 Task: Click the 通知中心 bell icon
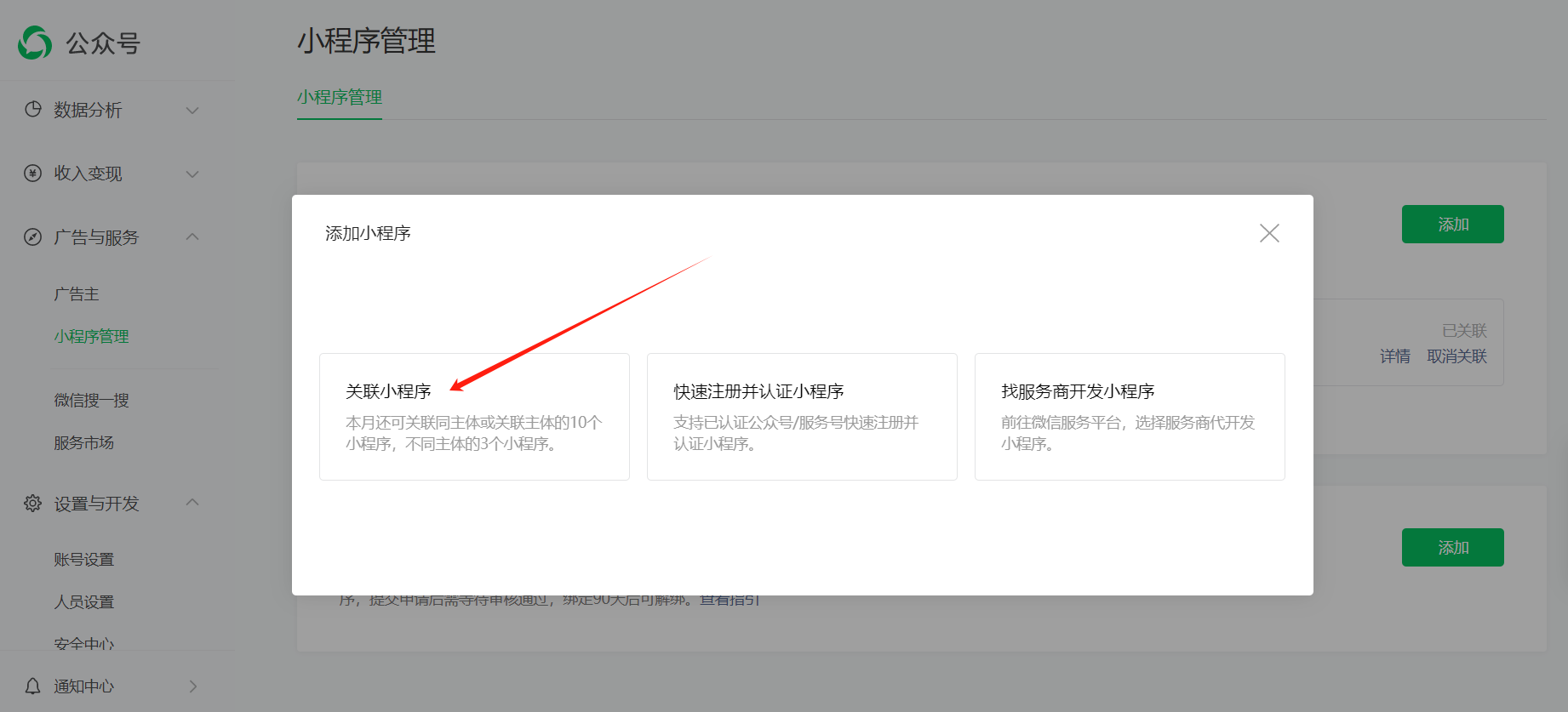pos(33,686)
